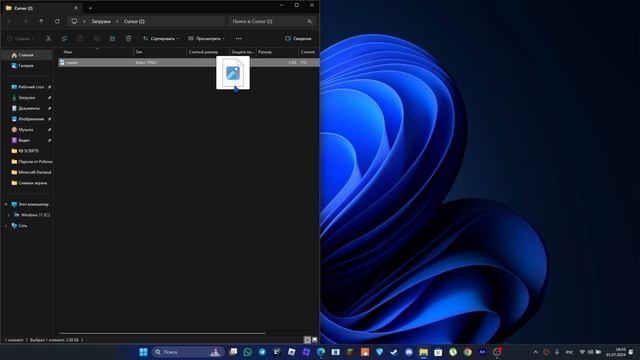Click chevron between Загрузки and Cursor (2)
640x360 pixels.
click(x=118, y=21)
